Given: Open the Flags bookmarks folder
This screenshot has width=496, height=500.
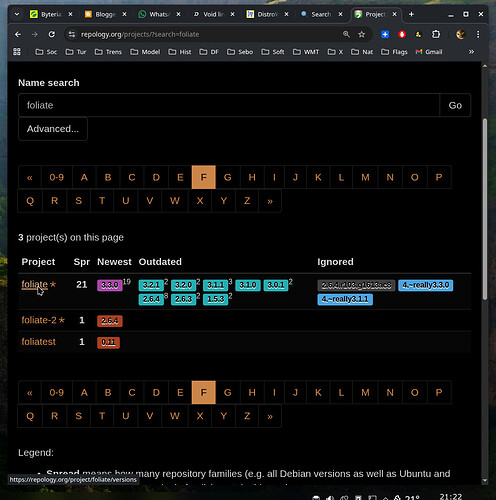Looking at the screenshot, I should point(394,52).
